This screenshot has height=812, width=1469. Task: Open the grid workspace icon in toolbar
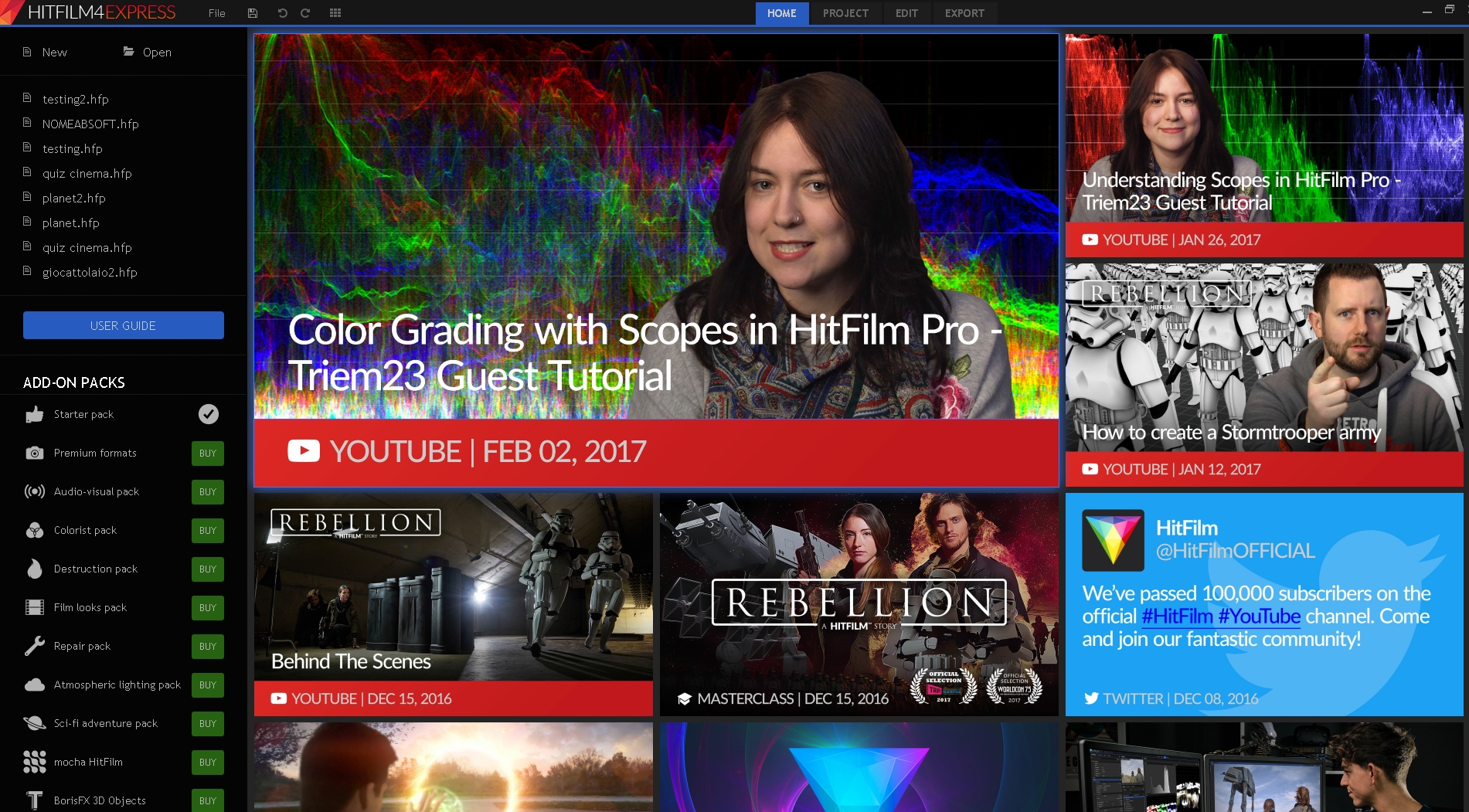[335, 13]
